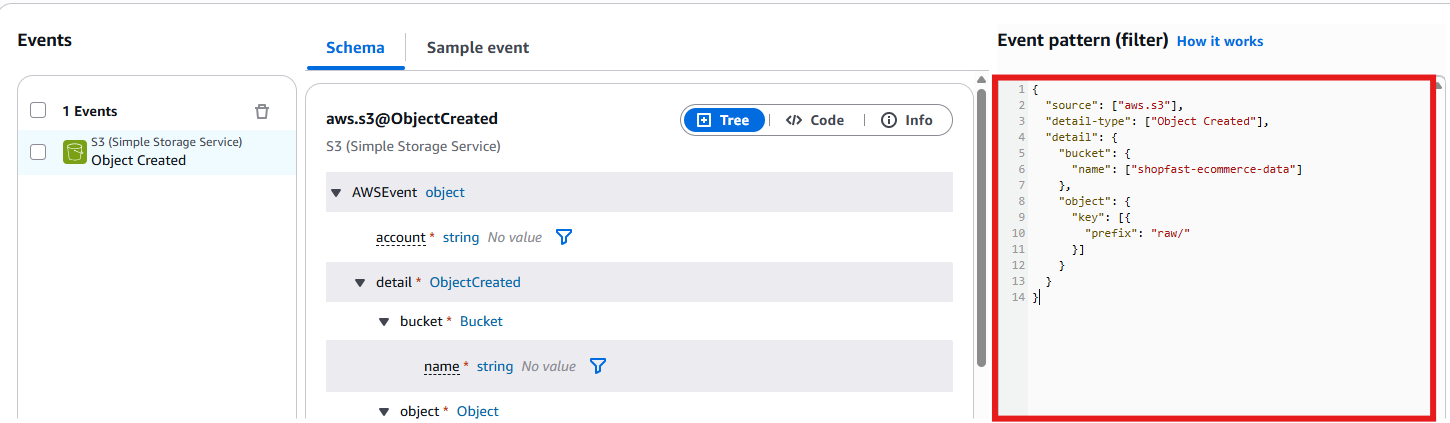1450x423 pixels.
Task: Switch to the Sample event tab
Action: tap(478, 48)
